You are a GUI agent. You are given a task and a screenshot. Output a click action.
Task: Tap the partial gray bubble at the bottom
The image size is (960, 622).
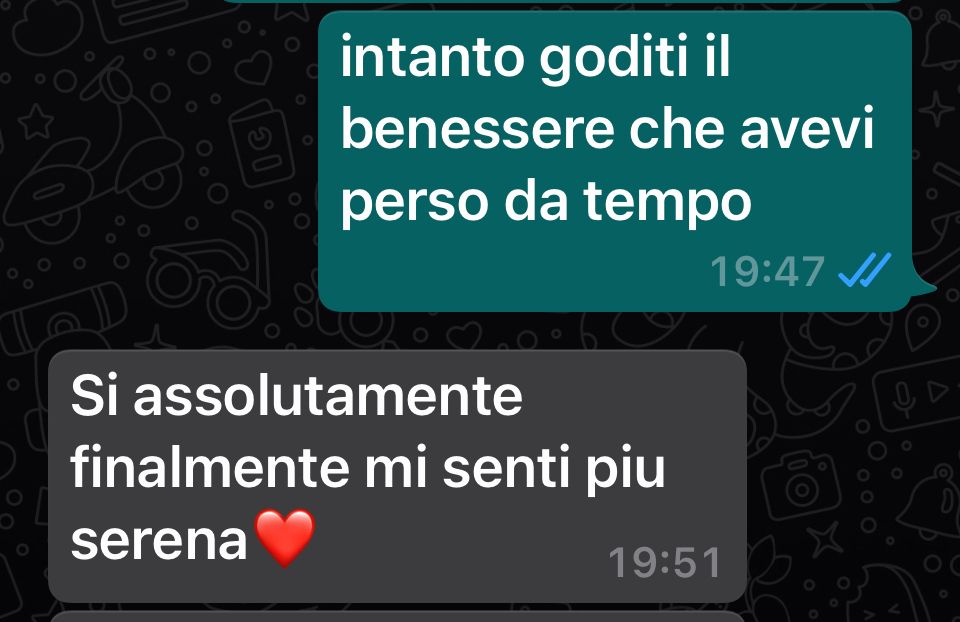397,616
